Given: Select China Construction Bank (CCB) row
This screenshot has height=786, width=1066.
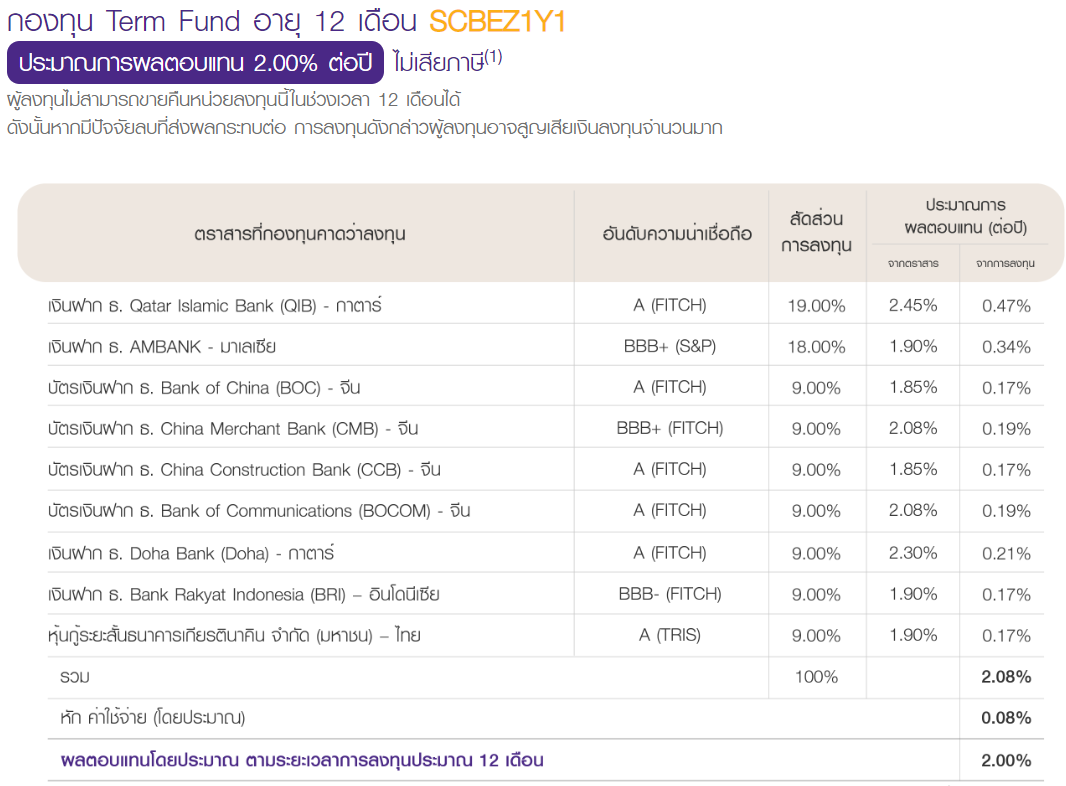Looking at the screenshot, I should [545, 469].
